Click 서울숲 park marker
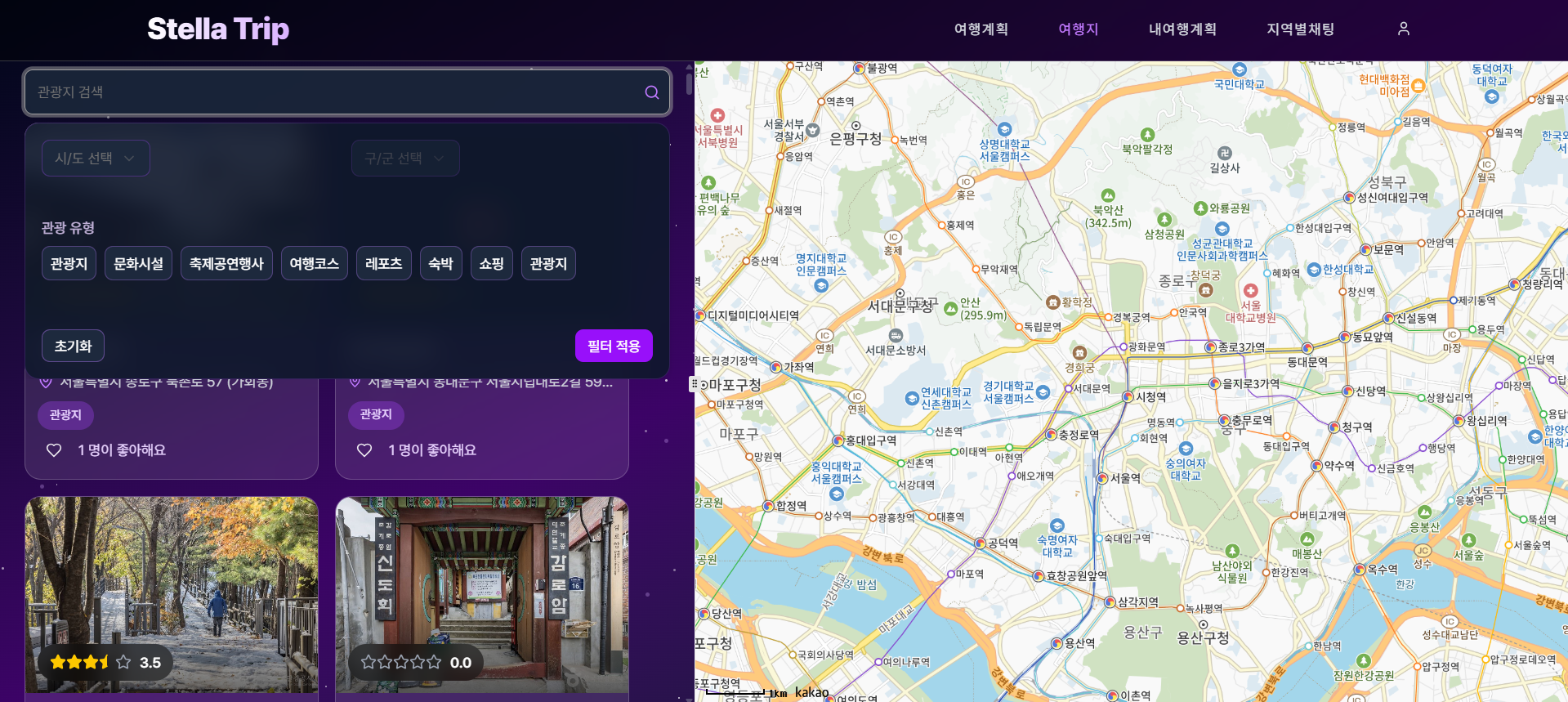The image size is (1568, 702). pos(1468,541)
